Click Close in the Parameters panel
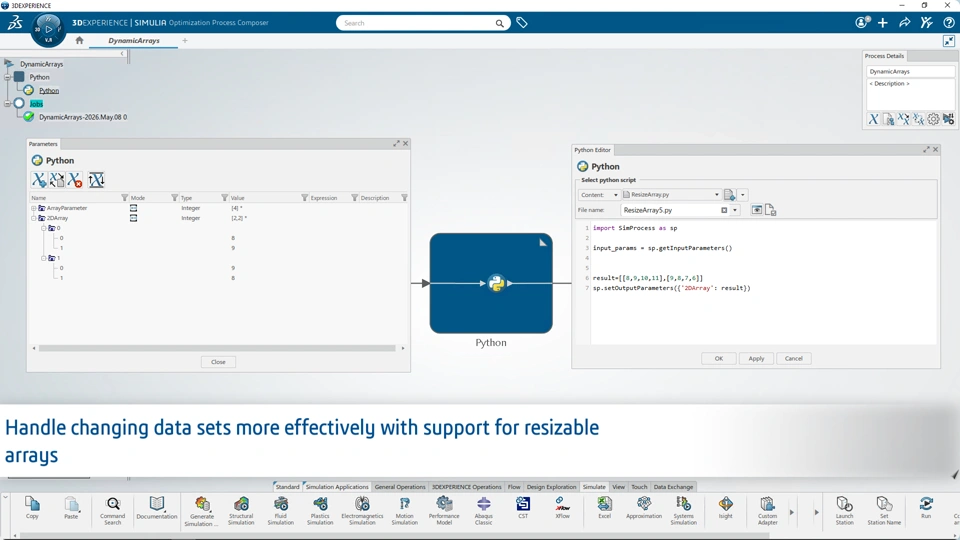 (x=219, y=362)
